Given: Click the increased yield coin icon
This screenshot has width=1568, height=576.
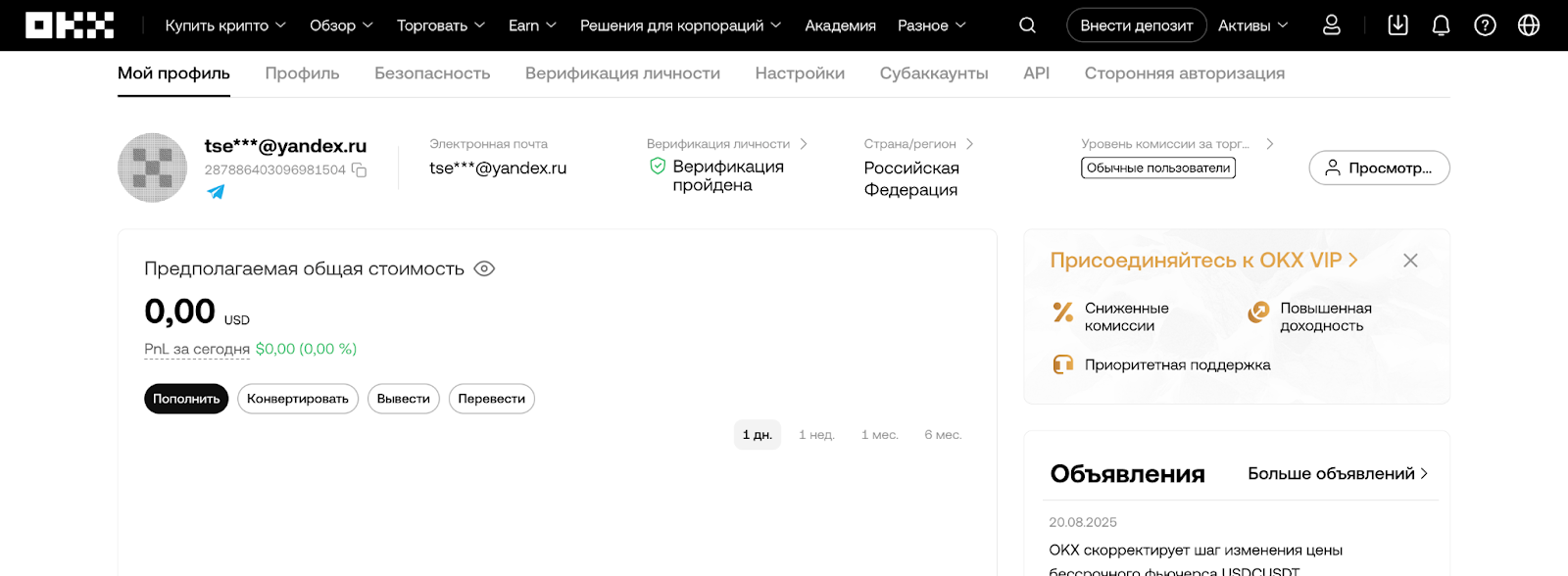Looking at the screenshot, I should point(1258,312).
